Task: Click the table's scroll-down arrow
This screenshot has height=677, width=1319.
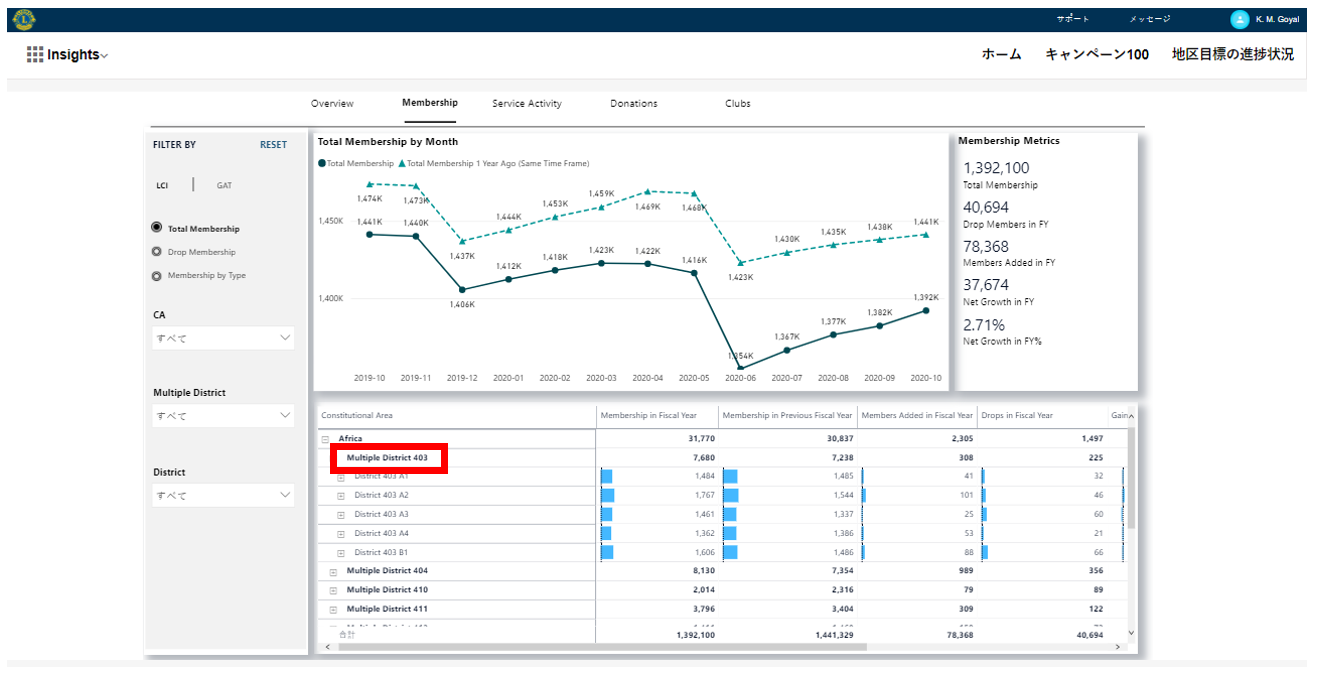Action: 1131,632
